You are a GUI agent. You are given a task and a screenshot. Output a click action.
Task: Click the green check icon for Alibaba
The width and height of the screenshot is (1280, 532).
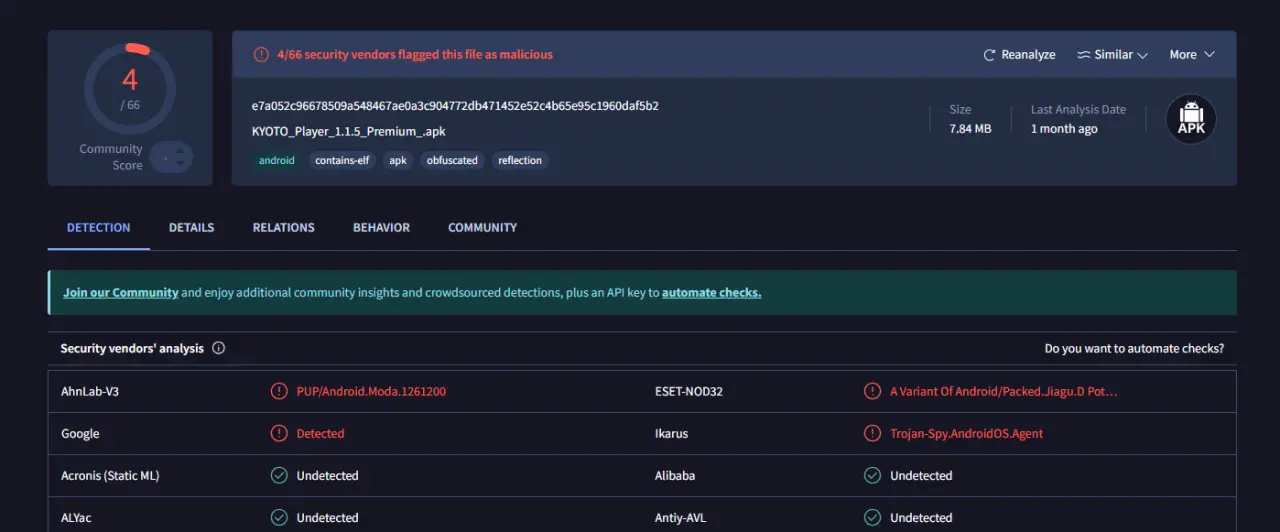coord(873,476)
